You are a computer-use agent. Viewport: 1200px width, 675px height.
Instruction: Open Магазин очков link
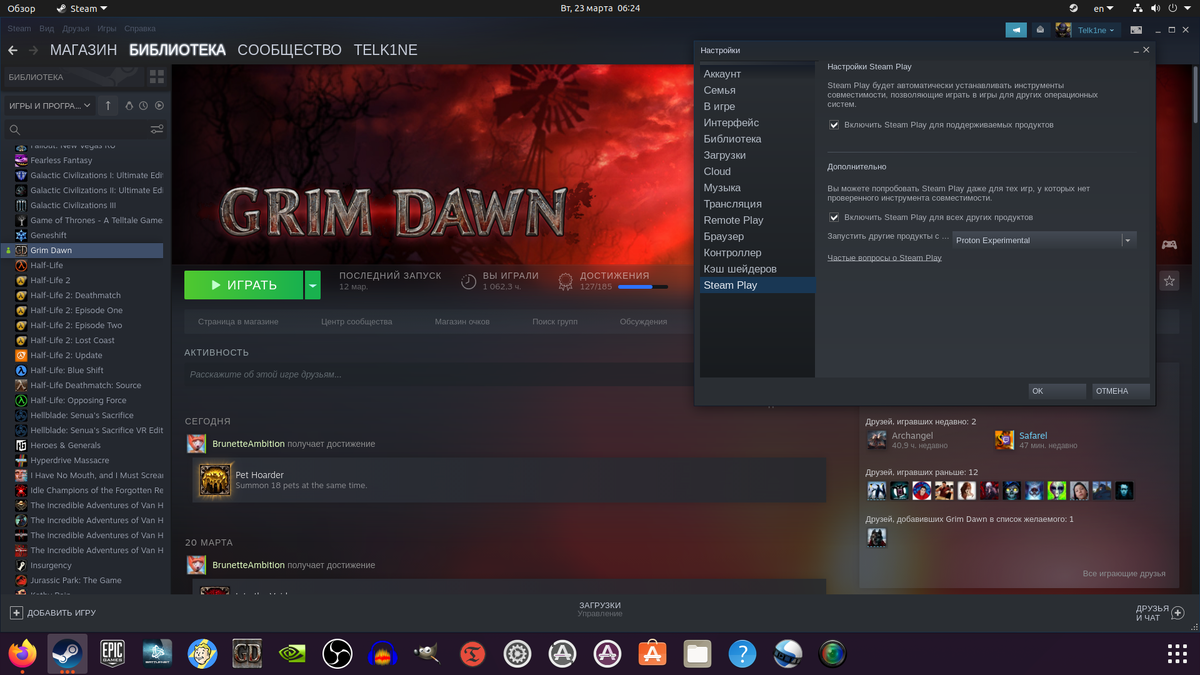(x=462, y=322)
